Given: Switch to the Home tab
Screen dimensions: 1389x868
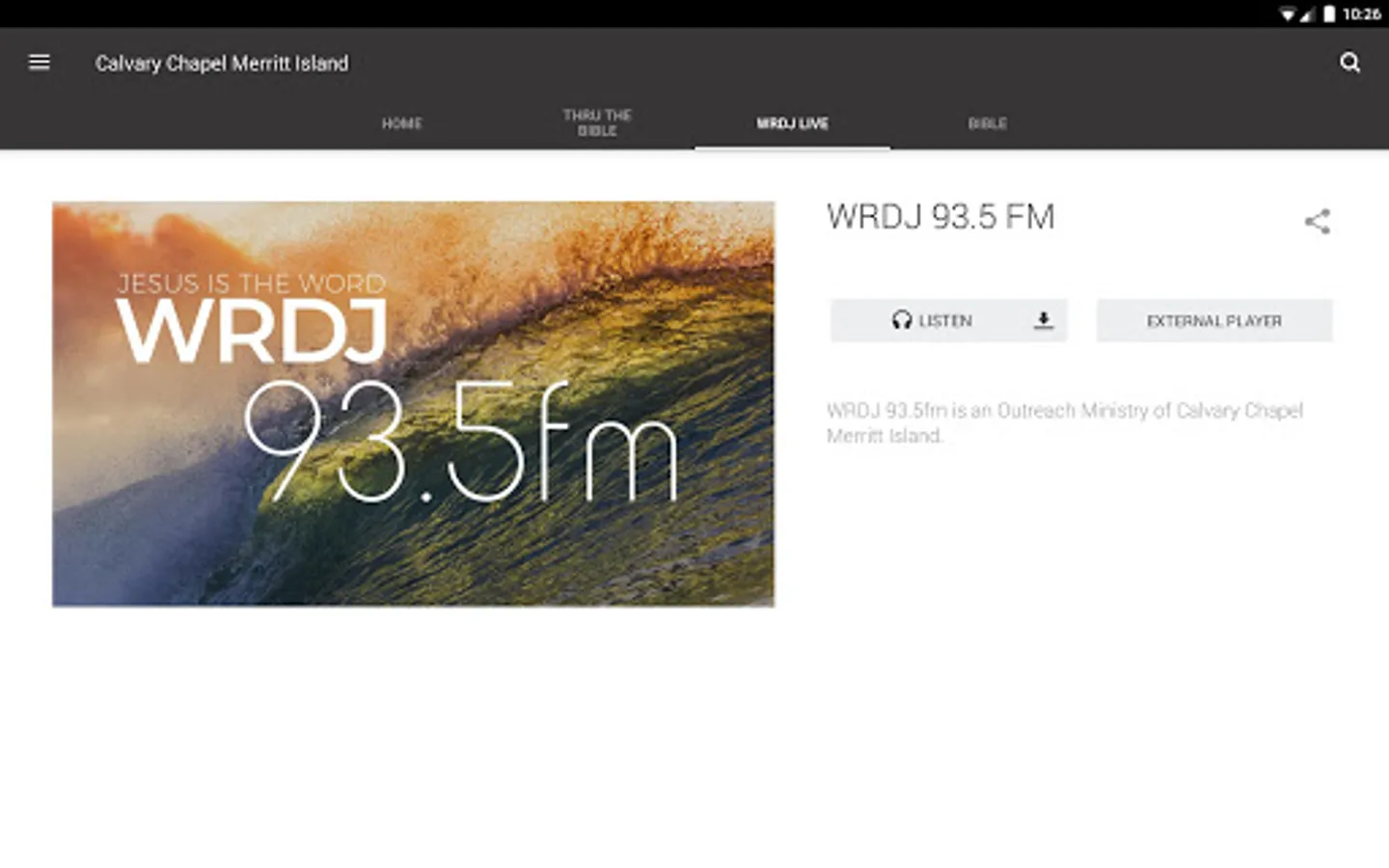Looking at the screenshot, I should click(x=402, y=123).
